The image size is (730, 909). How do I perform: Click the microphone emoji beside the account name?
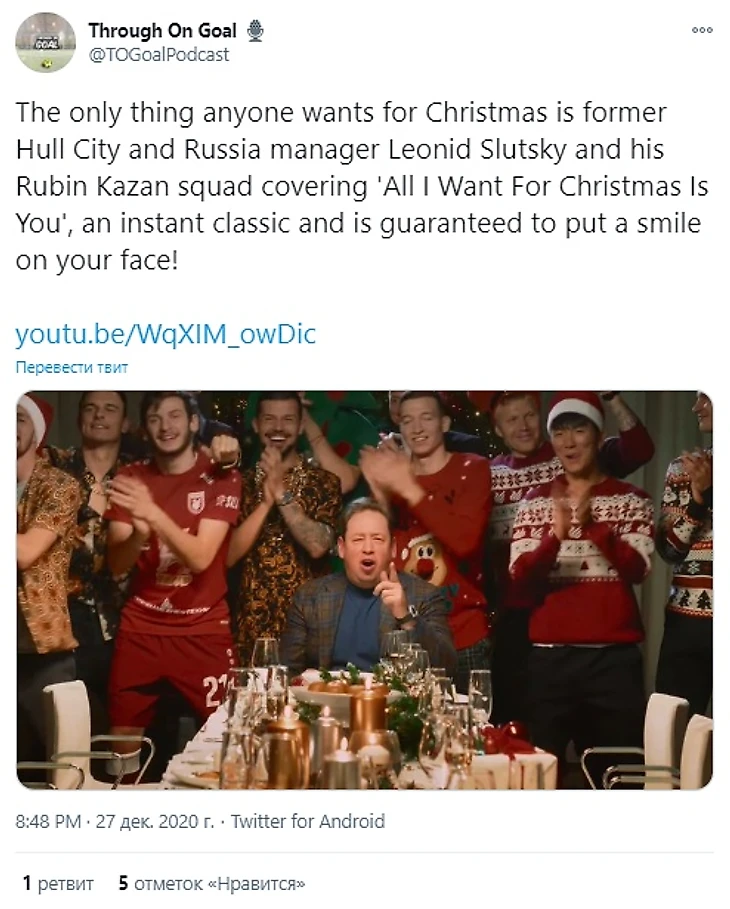point(255,31)
